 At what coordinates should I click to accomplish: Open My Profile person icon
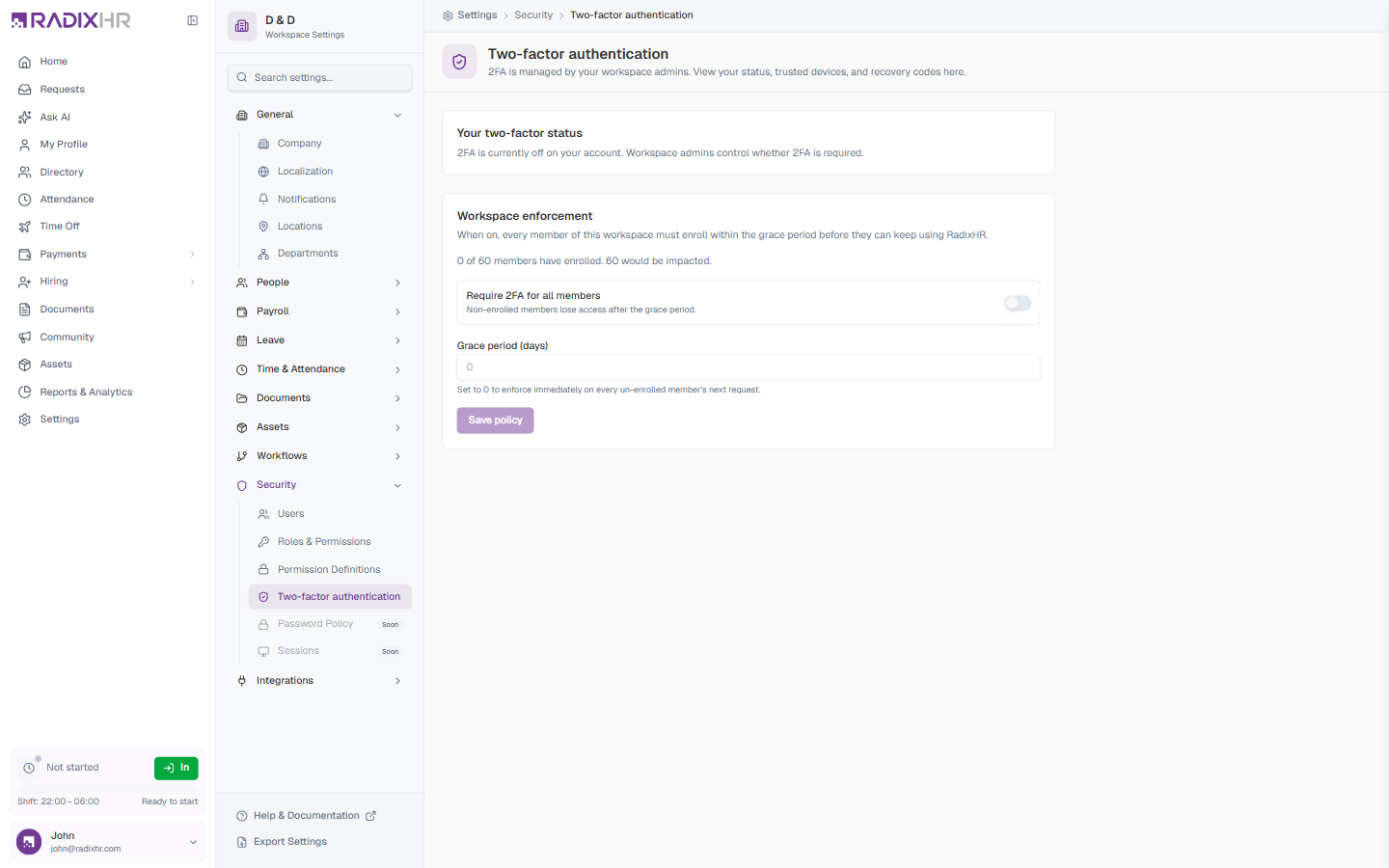pyautogui.click(x=25, y=145)
